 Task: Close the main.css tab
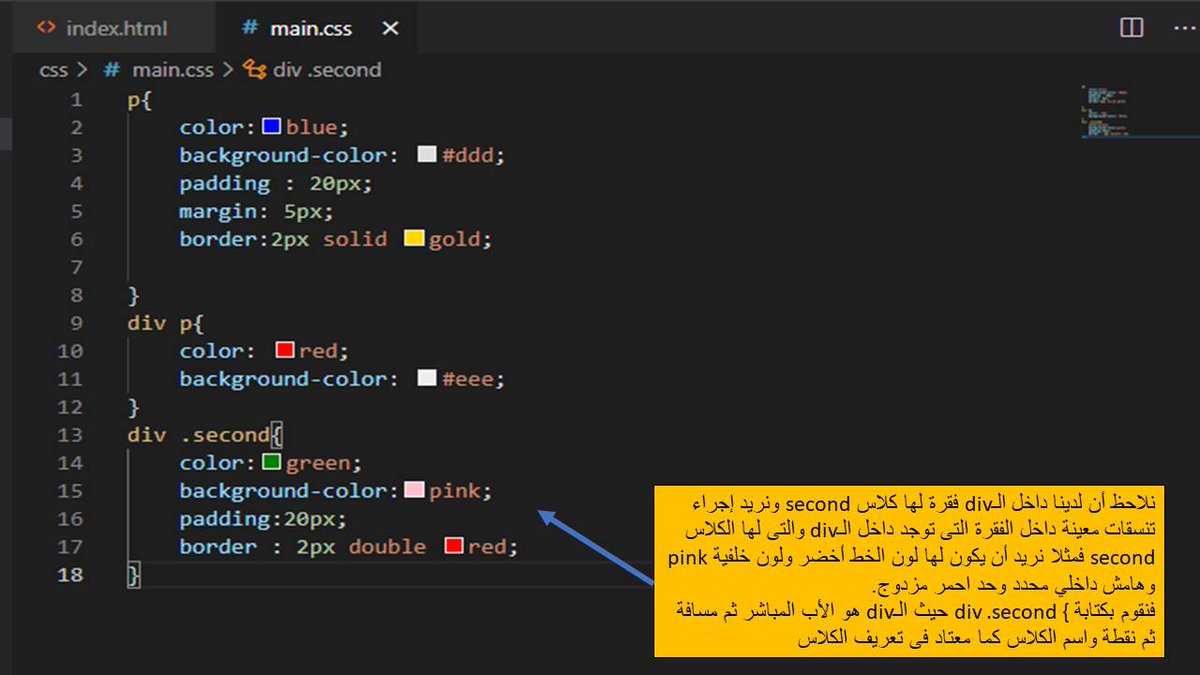(391, 28)
